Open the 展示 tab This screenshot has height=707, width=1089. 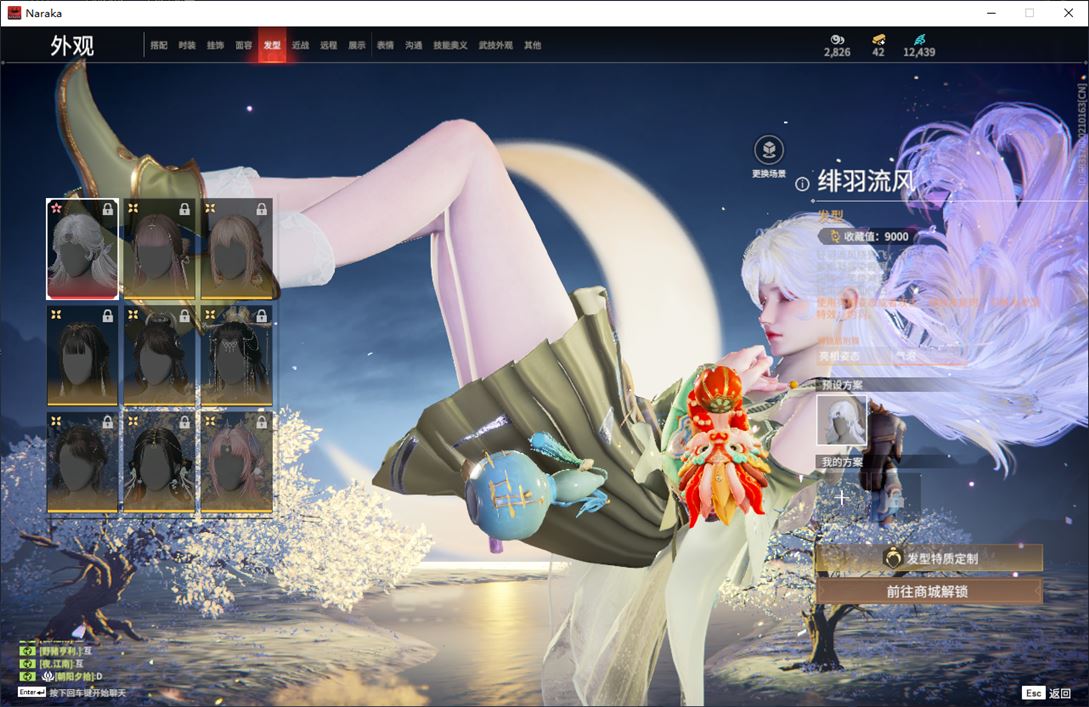coord(357,45)
